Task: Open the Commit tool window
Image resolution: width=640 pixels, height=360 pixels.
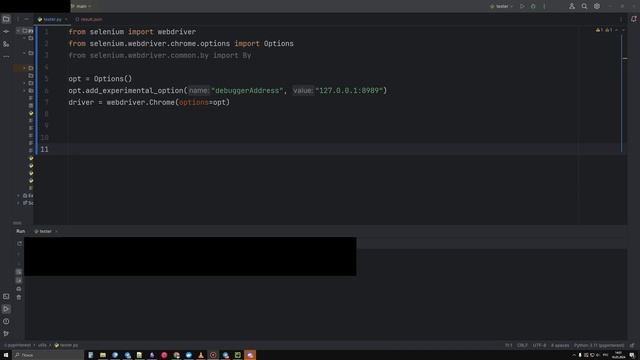Action: tap(6, 31)
